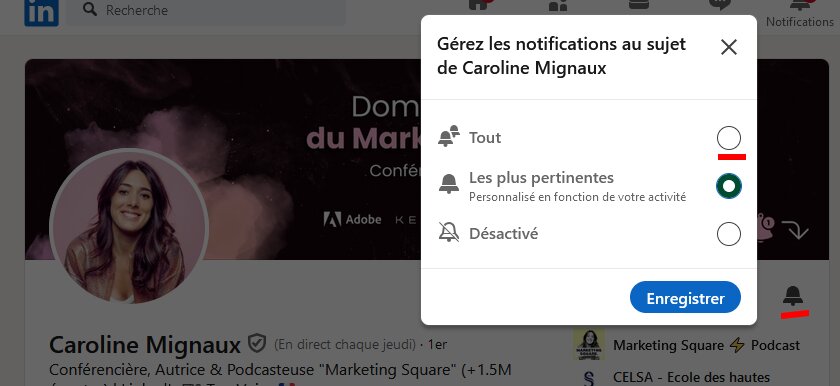The width and height of the screenshot is (840, 386).
Task: Click the verification shield badge beside name
Action: pyautogui.click(x=257, y=343)
